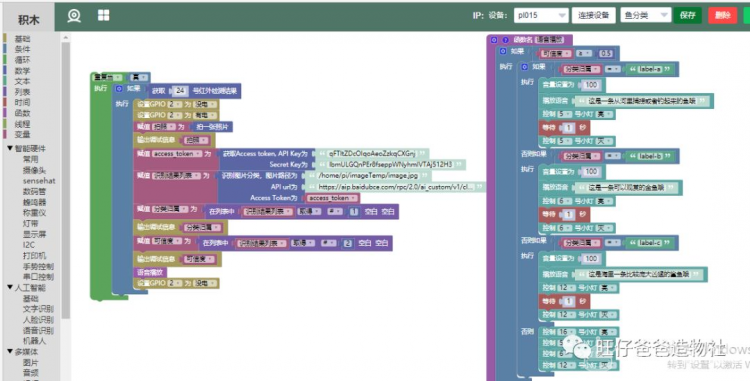Open the 人脸识别 subcategory
Screen dimensions: 750x381
[x=38, y=319]
